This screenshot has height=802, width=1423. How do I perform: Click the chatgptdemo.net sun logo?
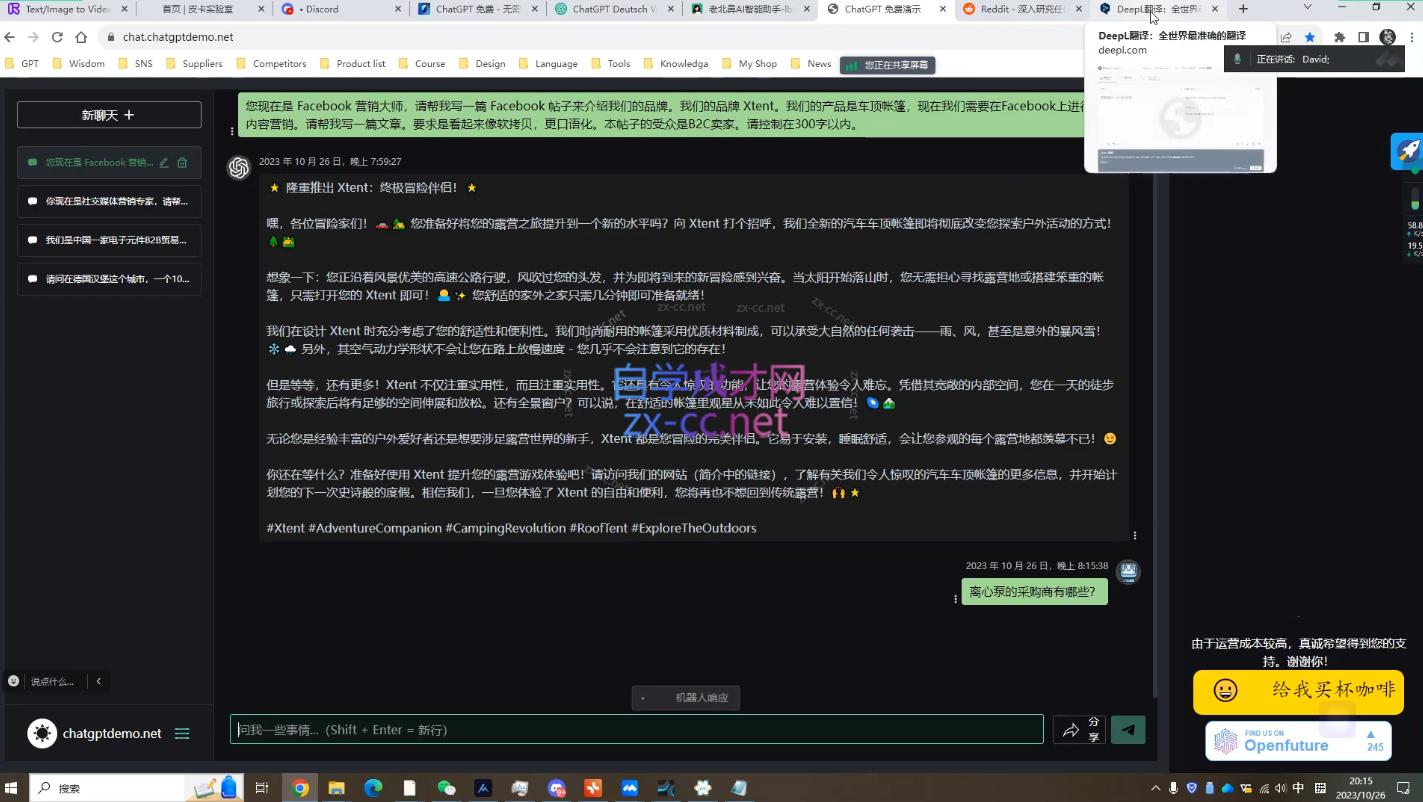tap(42, 733)
